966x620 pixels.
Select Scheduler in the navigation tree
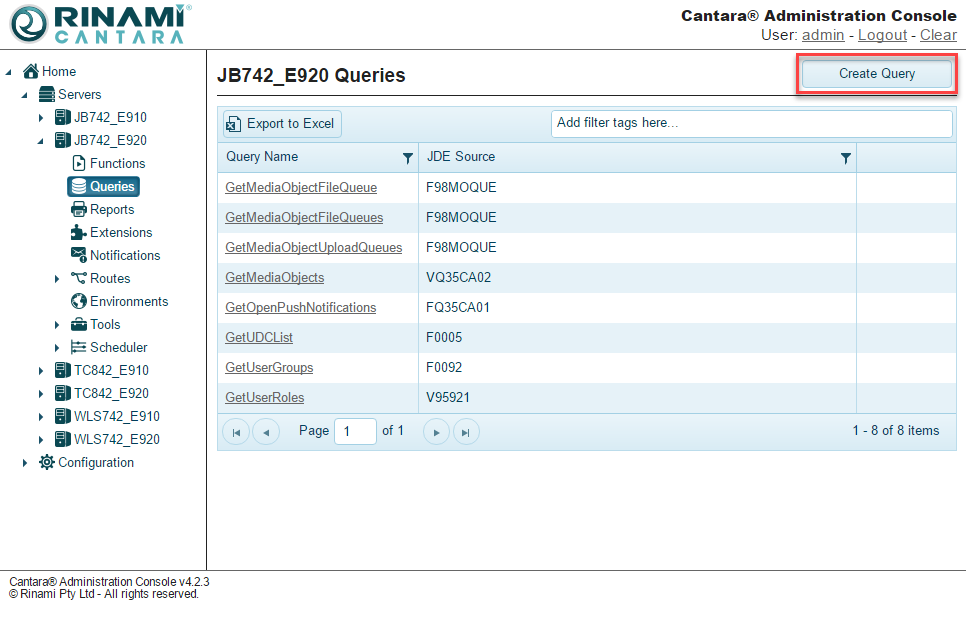pos(118,347)
